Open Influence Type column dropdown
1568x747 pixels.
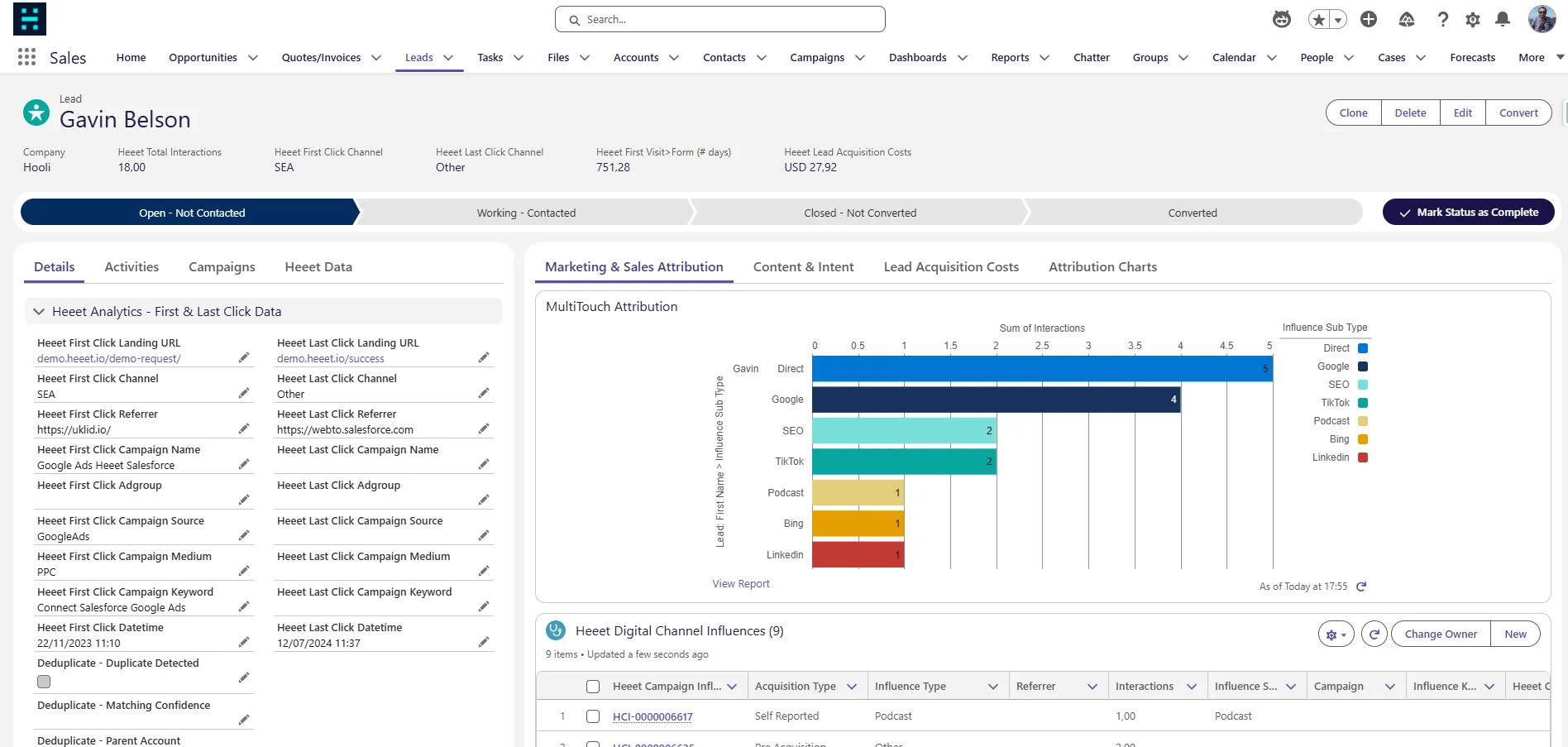(992, 687)
